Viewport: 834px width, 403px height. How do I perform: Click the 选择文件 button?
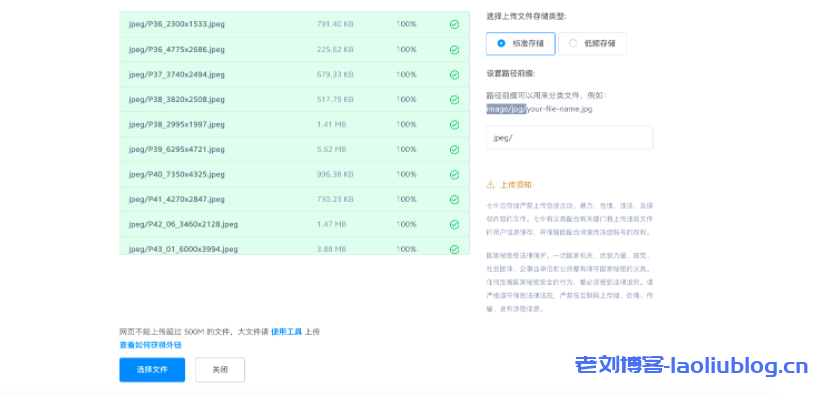click(x=152, y=370)
